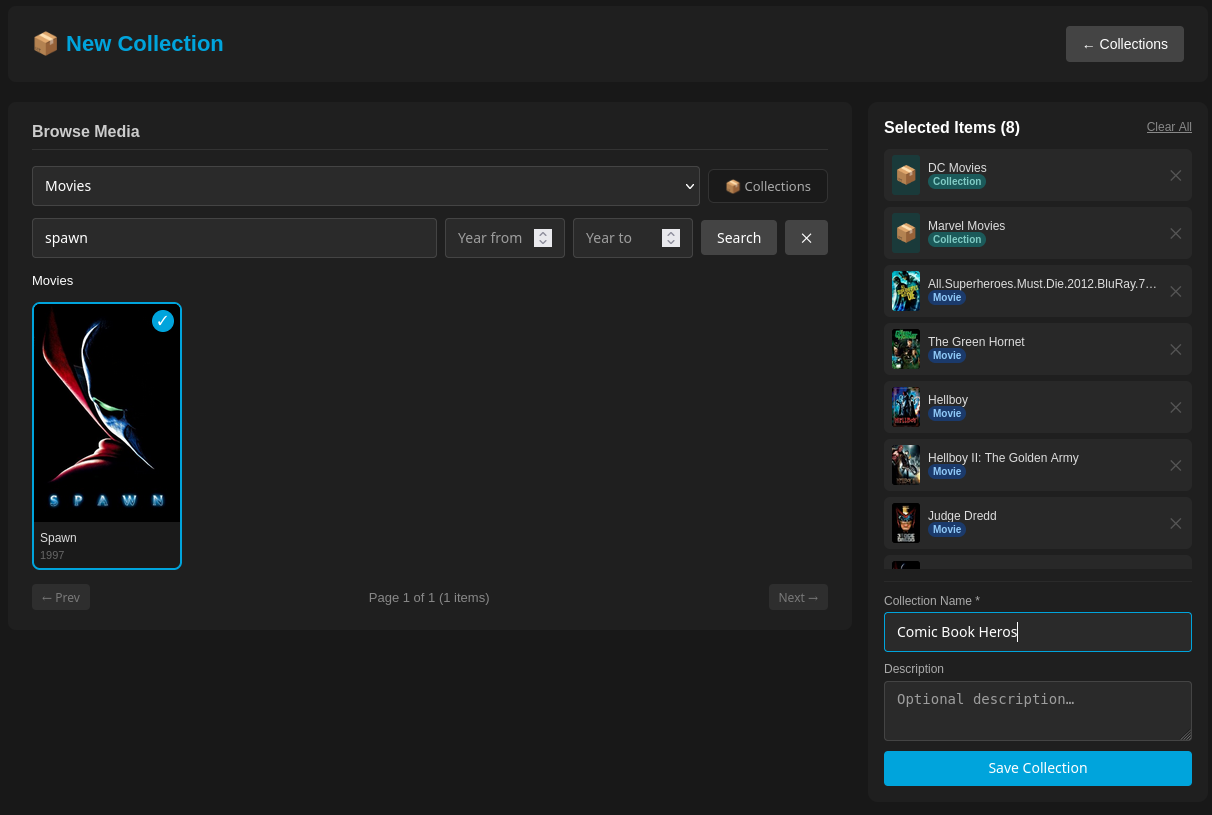This screenshot has height=815, width=1212.
Task: Click the Browse Media heading
Action: click(x=86, y=131)
